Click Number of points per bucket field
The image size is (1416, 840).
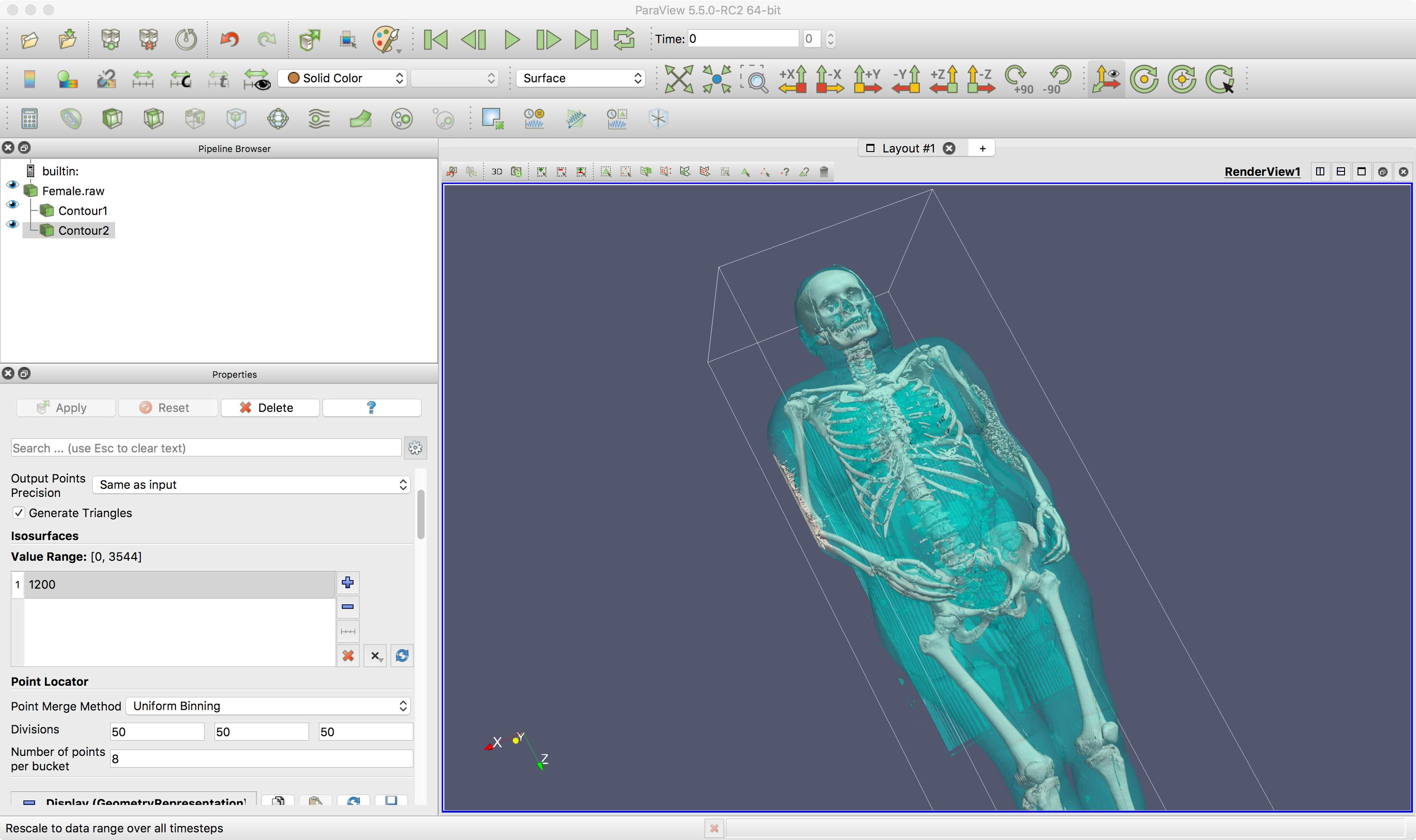coord(262,759)
